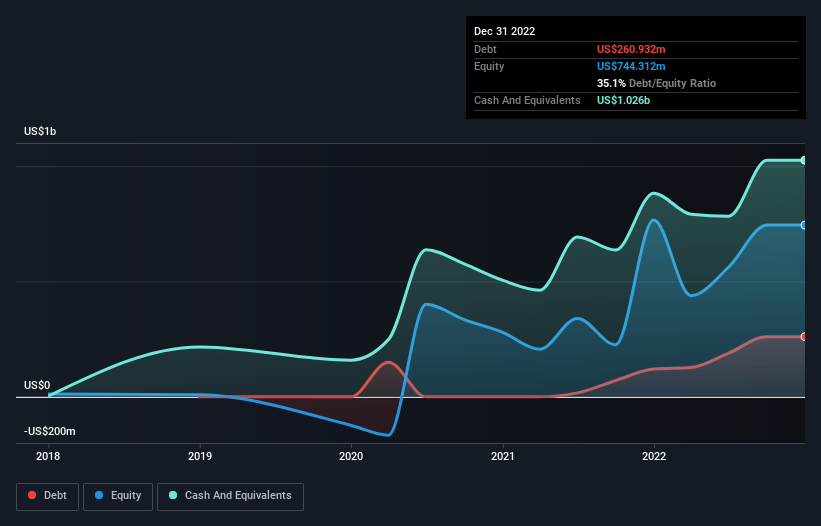Click the red Debt endpoint marker

[804, 337]
